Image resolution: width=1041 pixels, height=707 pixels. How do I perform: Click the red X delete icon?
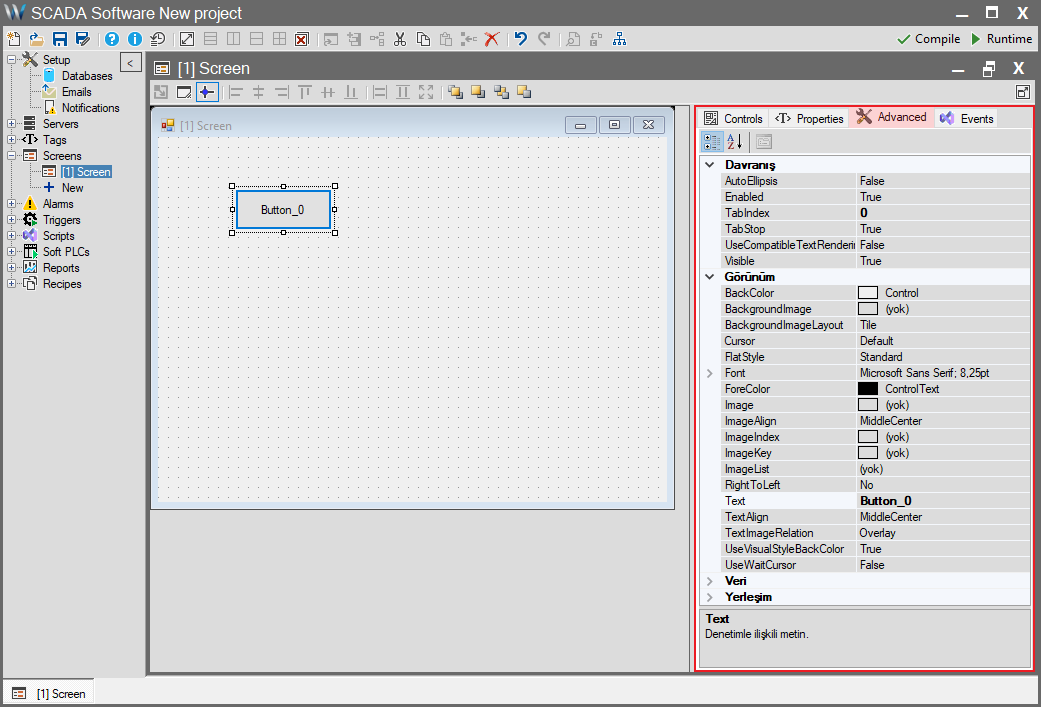tap(491, 39)
